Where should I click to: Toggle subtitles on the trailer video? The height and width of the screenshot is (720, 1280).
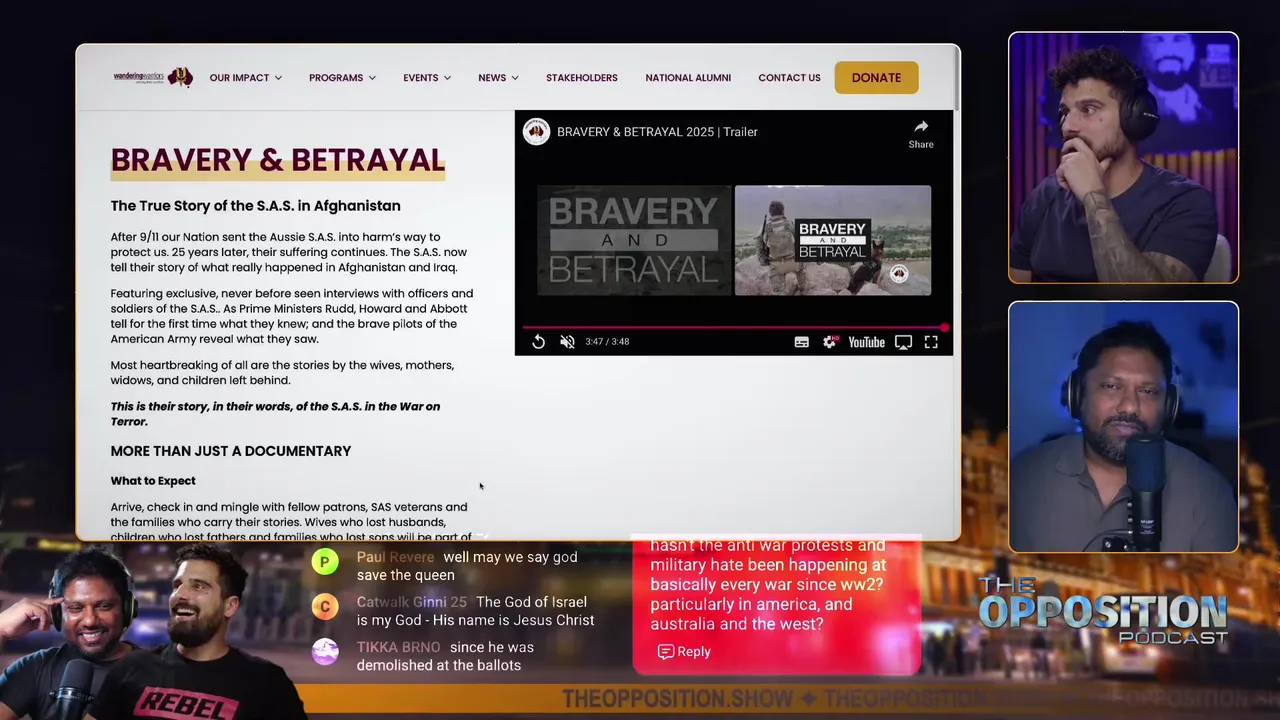(x=801, y=342)
